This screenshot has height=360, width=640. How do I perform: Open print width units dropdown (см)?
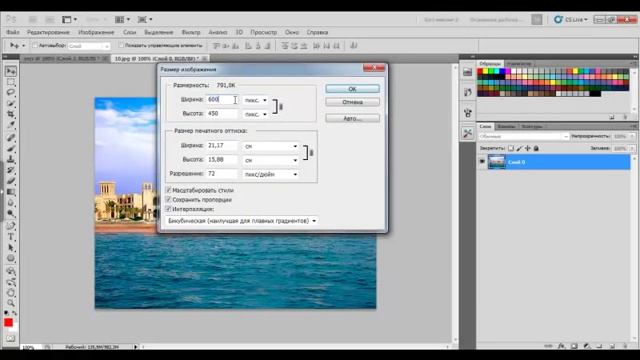click(271, 146)
